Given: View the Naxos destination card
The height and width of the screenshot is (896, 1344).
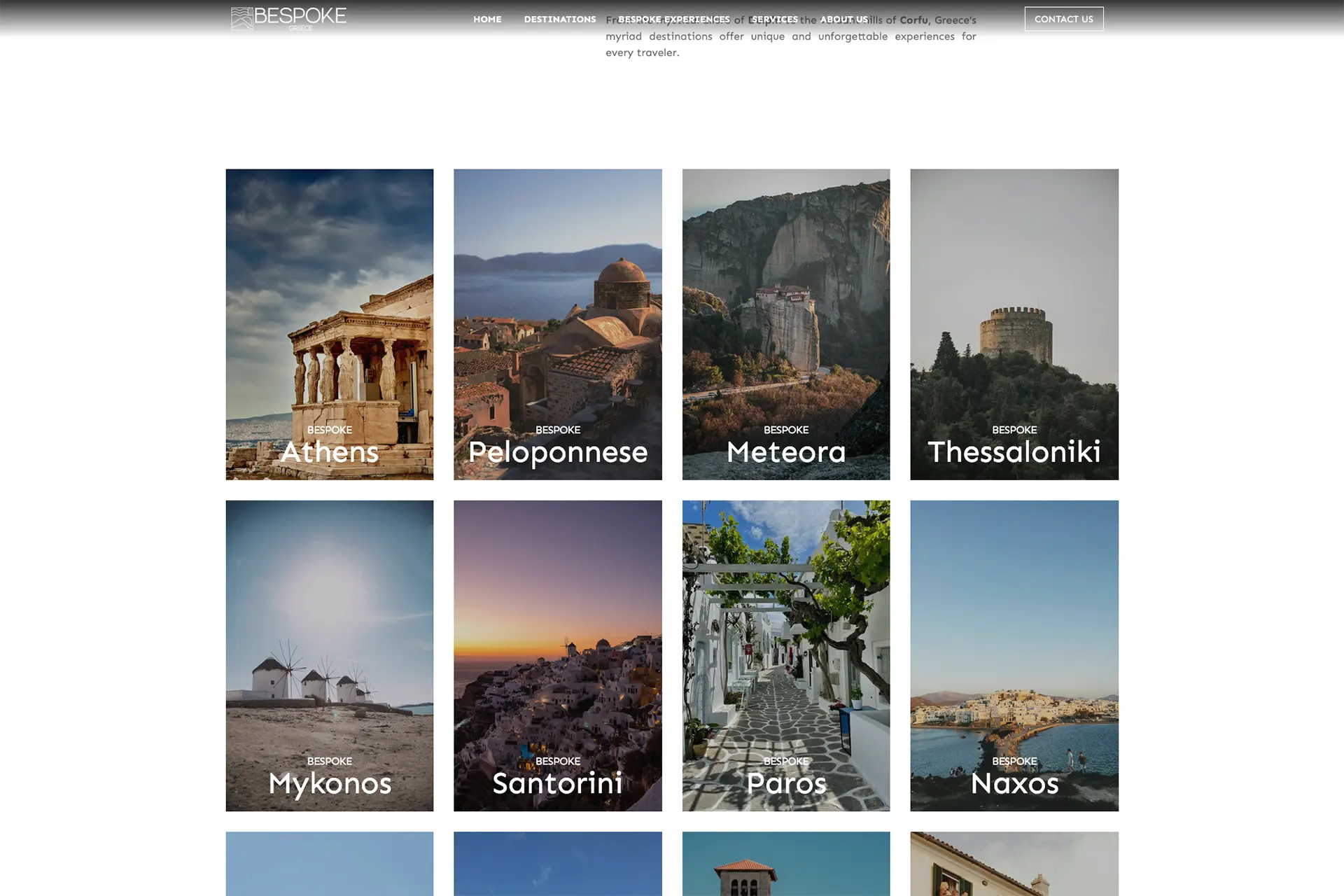Looking at the screenshot, I should click(1014, 654).
